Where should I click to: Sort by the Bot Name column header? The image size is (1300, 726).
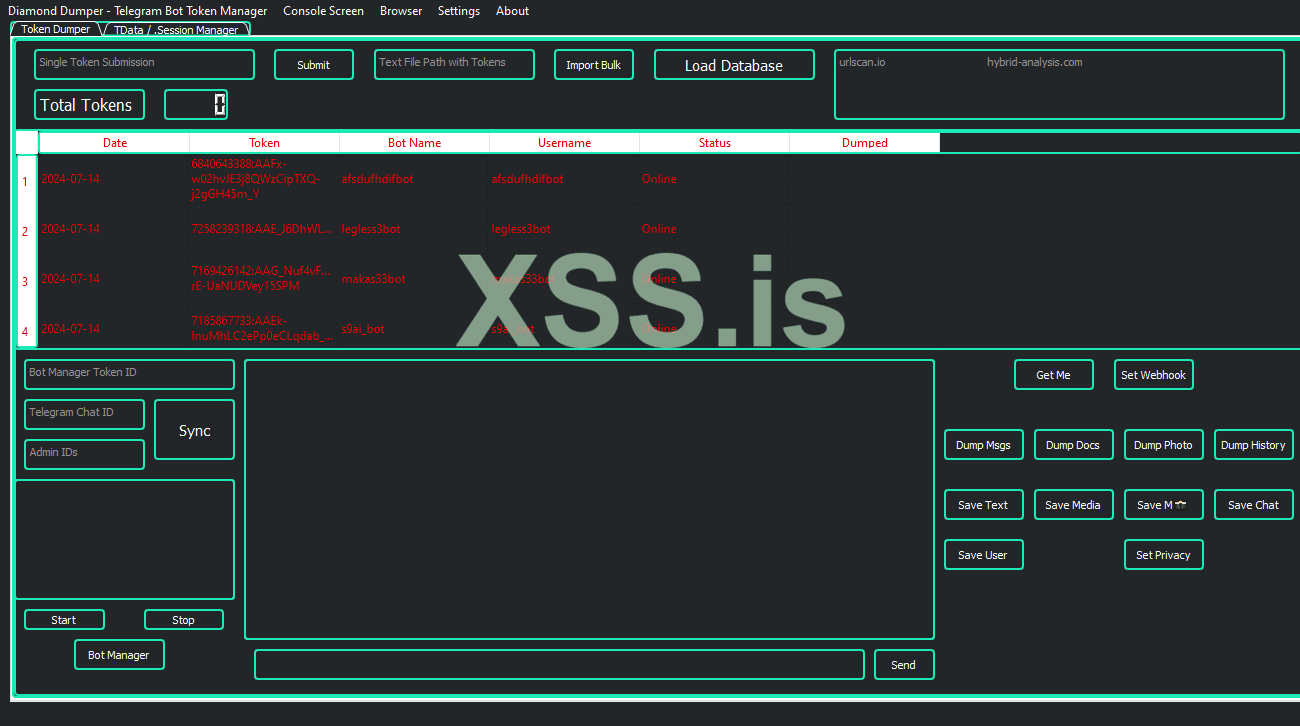(x=415, y=142)
